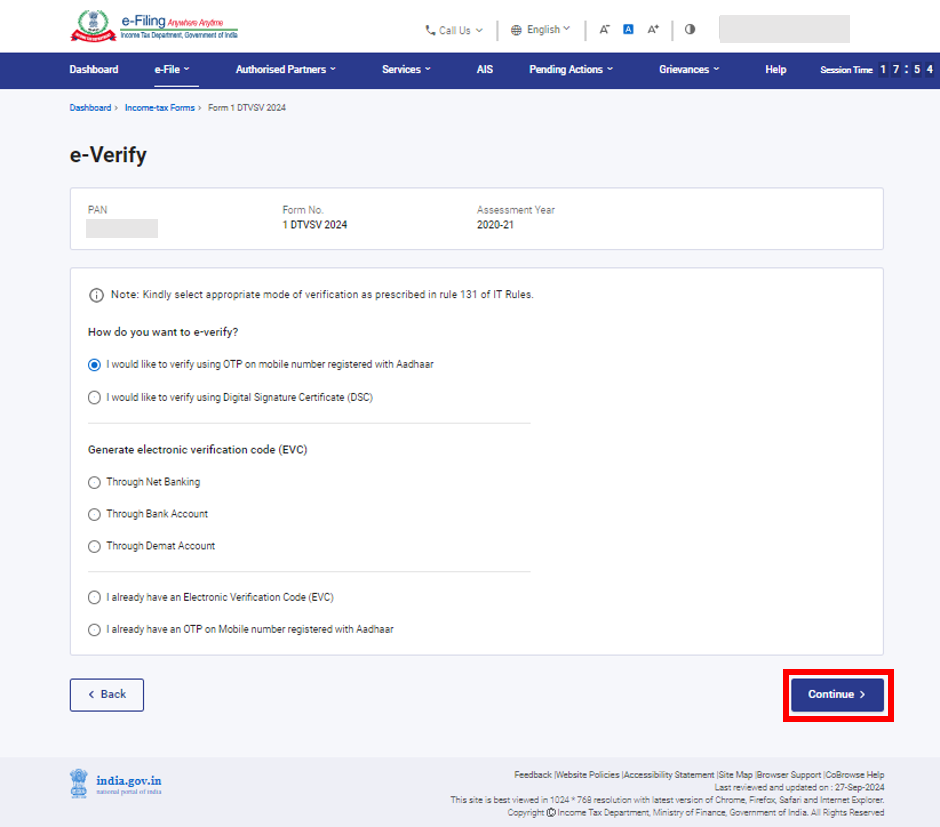The height and width of the screenshot is (827, 940).
Task: Expand the Services dropdown
Action: click(406, 70)
